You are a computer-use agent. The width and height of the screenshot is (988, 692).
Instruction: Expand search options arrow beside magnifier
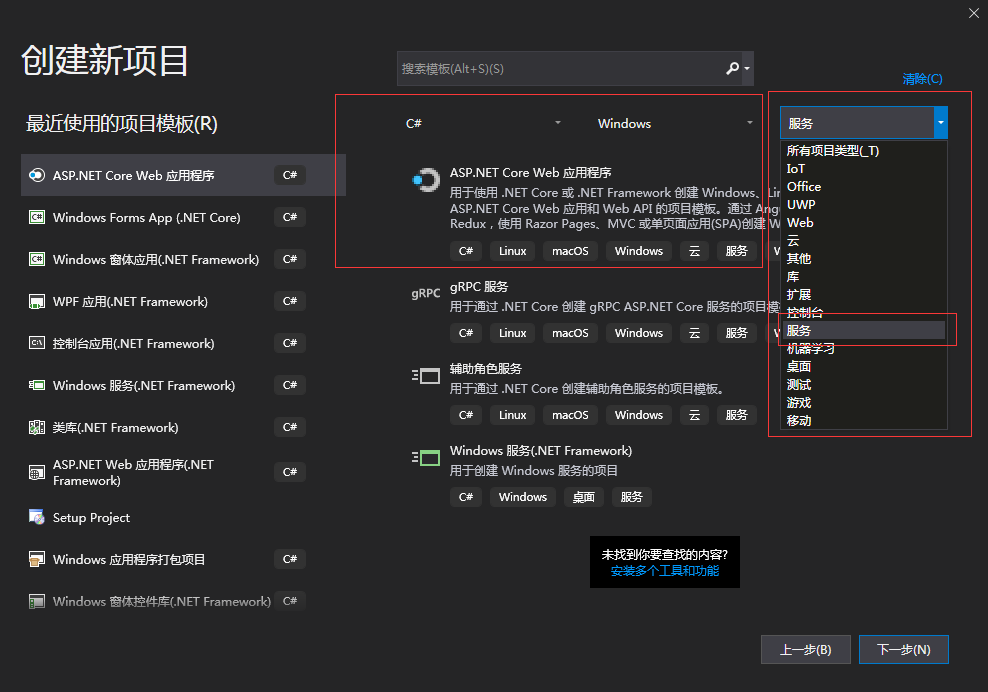click(747, 68)
